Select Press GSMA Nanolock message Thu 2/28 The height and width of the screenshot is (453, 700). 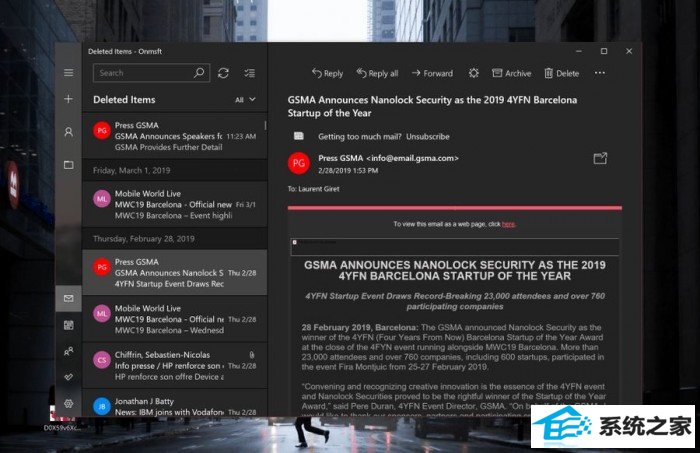point(175,272)
